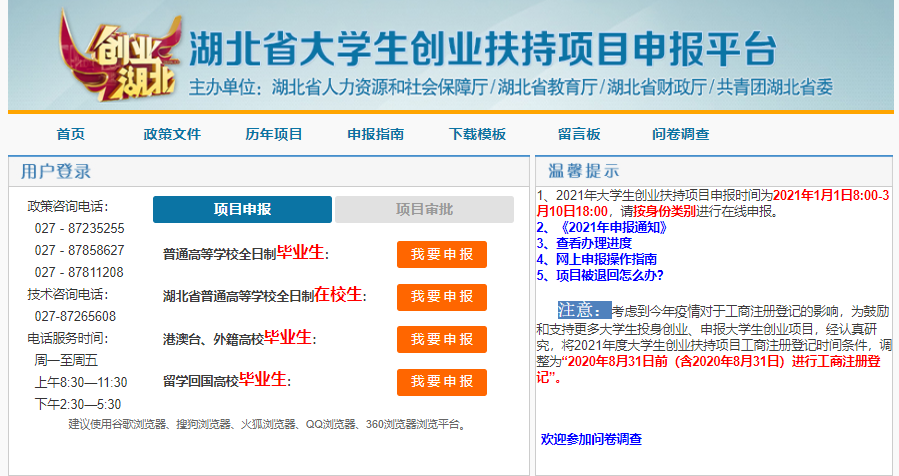The height and width of the screenshot is (476, 899).
Task: Switch to the 项目申报 tab
Action: (242, 210)
